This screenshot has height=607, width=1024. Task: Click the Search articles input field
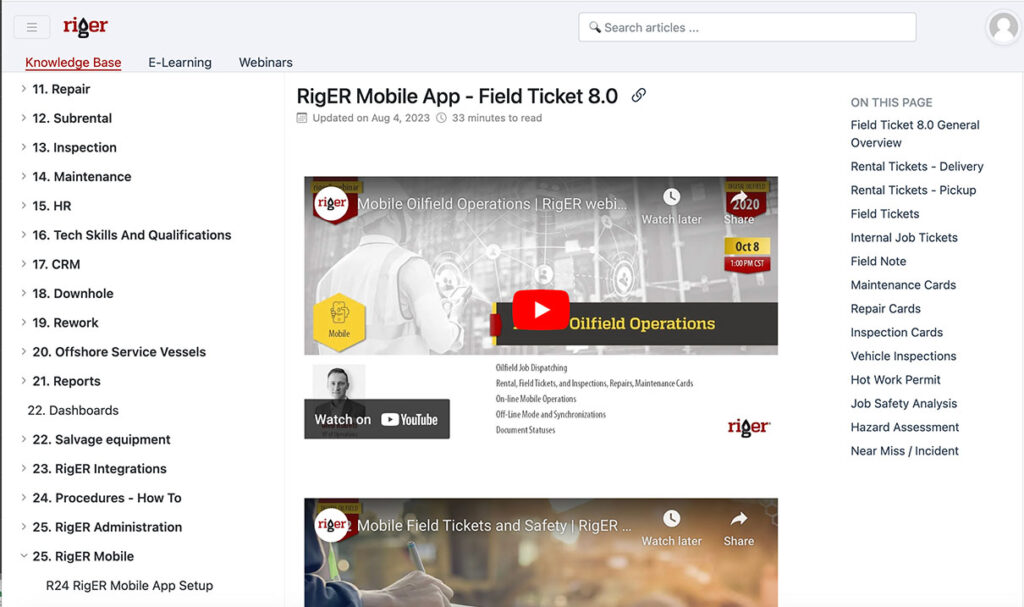(750, 28)
